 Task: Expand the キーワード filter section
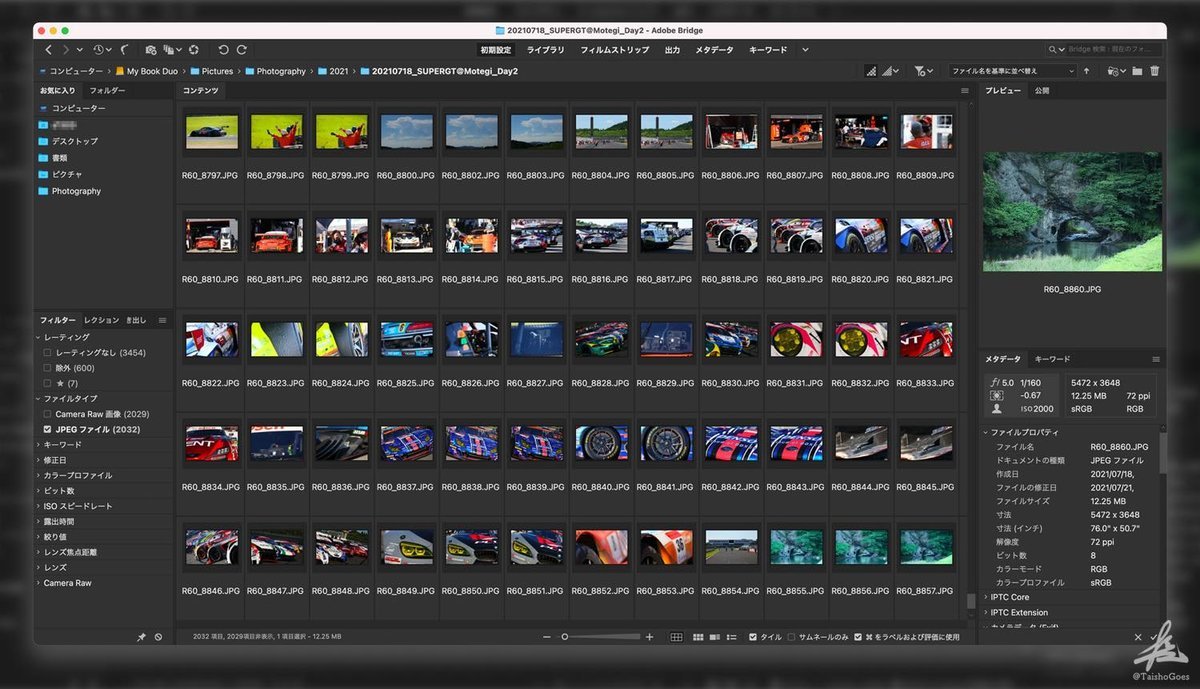38,444
